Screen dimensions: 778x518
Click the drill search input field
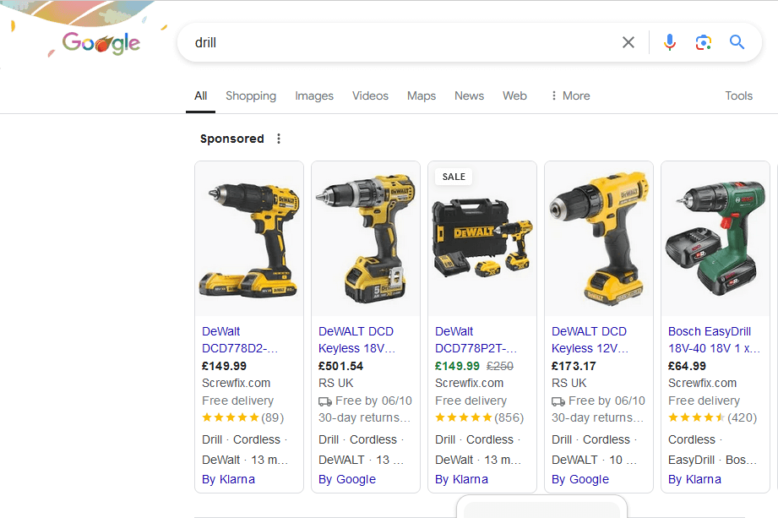[x=400, y=42]
